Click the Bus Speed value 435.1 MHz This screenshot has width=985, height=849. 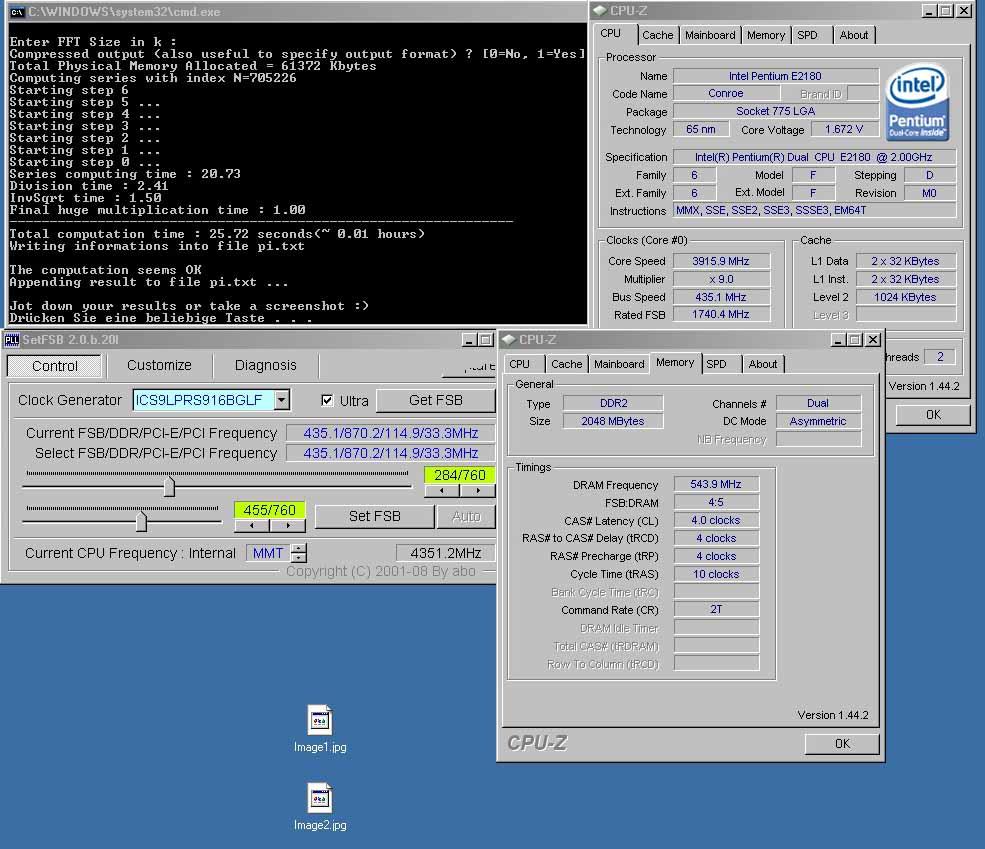pyautogui.click(x=721, y=297)
